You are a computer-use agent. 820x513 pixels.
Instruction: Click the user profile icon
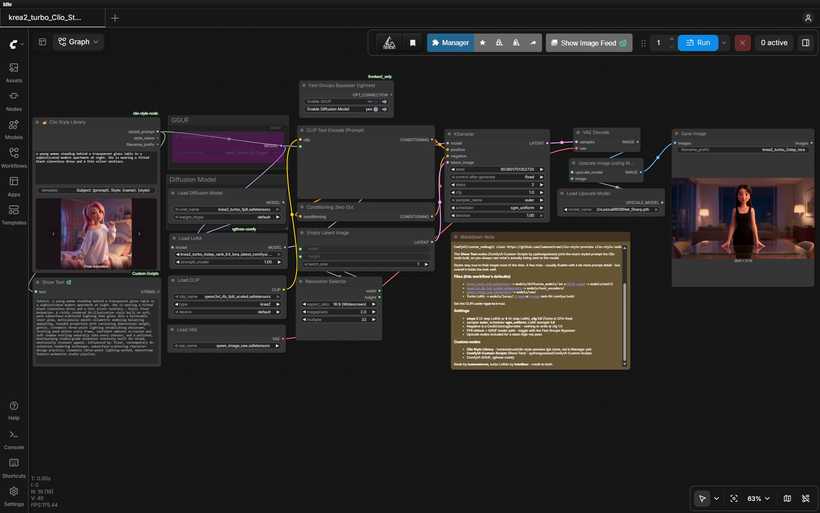tap(807, 18)
